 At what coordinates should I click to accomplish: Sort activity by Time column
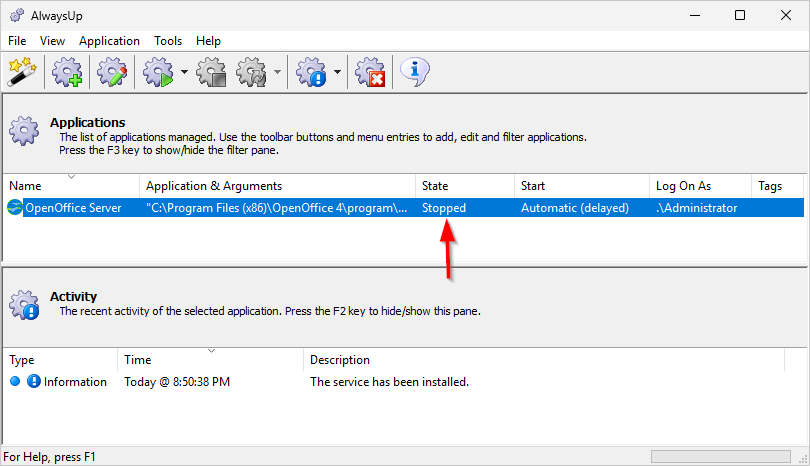(x=210, y=360)
